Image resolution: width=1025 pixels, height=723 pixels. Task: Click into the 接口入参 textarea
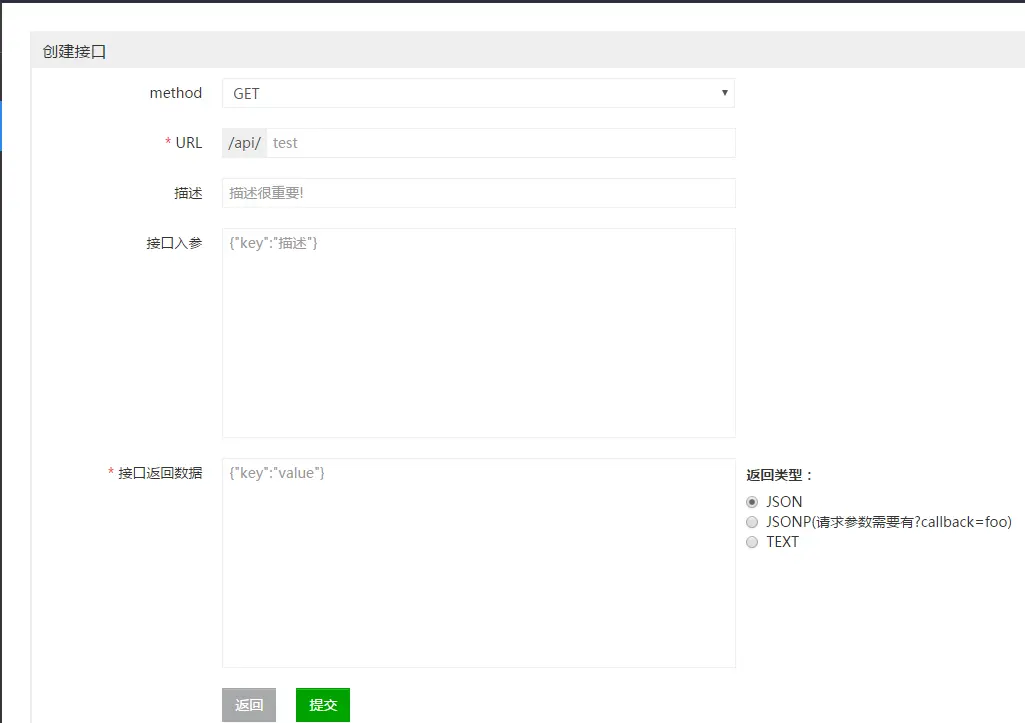(x=479, y=333)
